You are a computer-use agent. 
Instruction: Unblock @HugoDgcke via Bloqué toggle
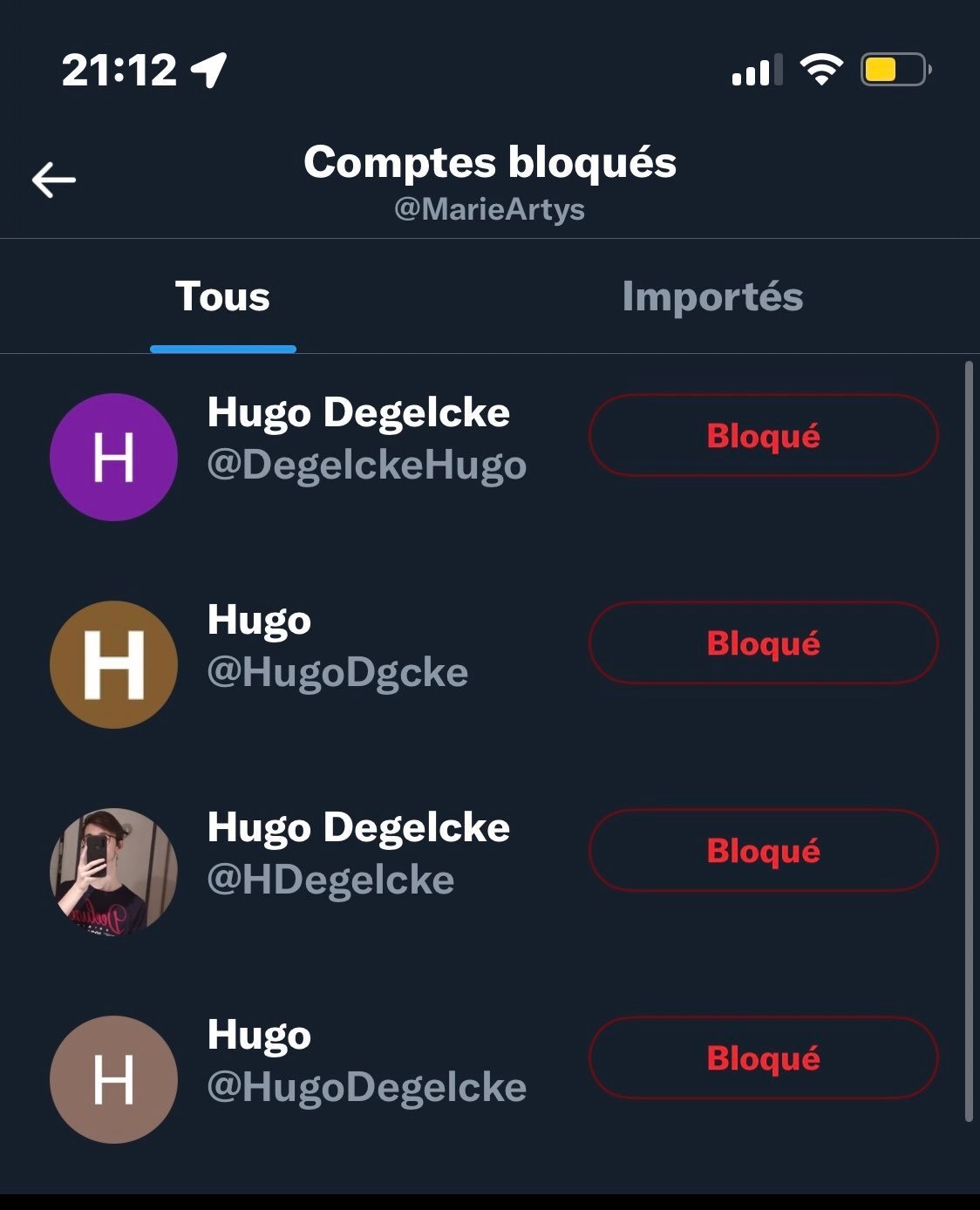pyautogui.click(x=764, y=642)
